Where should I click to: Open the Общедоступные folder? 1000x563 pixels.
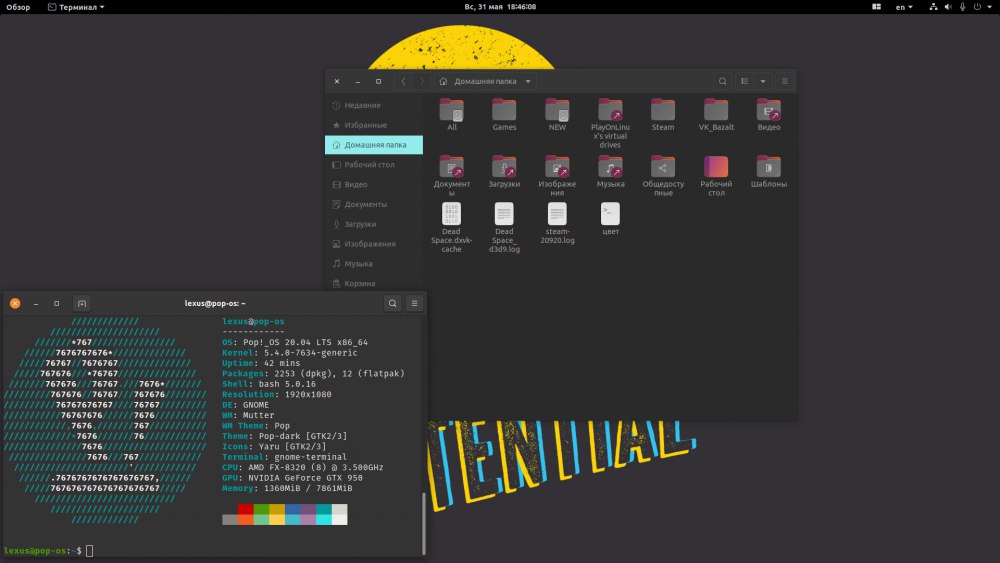[x=663, y=176]
